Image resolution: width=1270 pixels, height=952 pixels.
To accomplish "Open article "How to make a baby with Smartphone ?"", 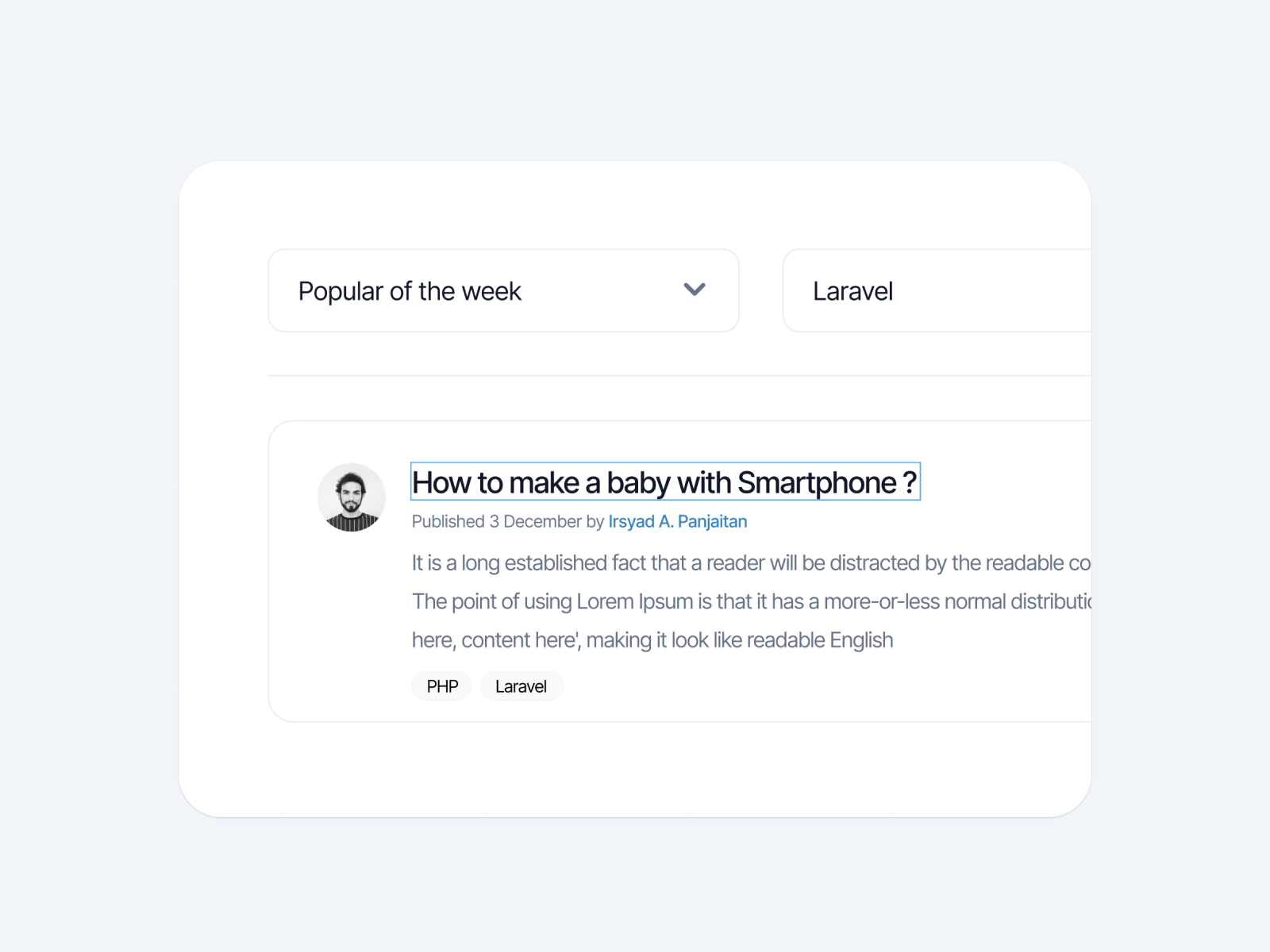I will click(x=665, y=482).
